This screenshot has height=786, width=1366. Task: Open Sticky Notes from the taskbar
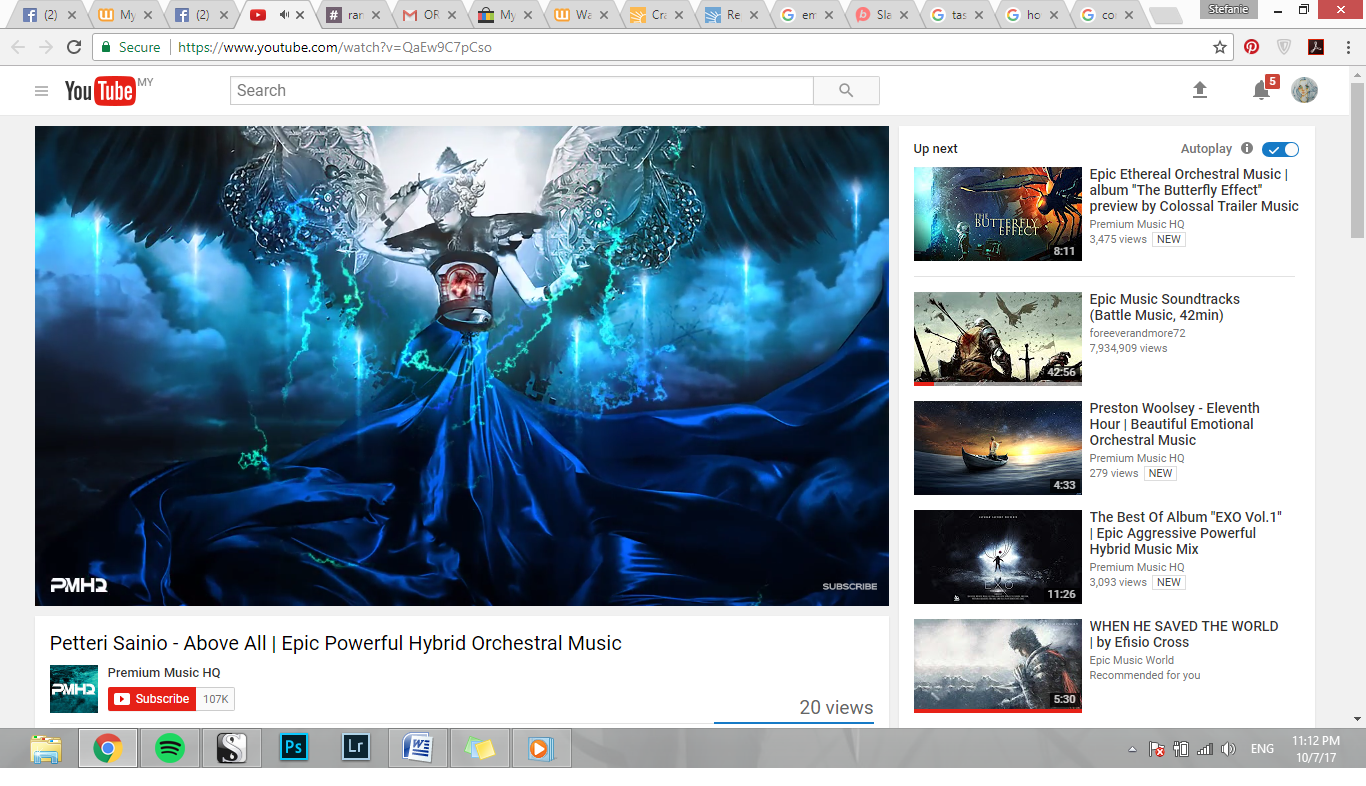480,748
